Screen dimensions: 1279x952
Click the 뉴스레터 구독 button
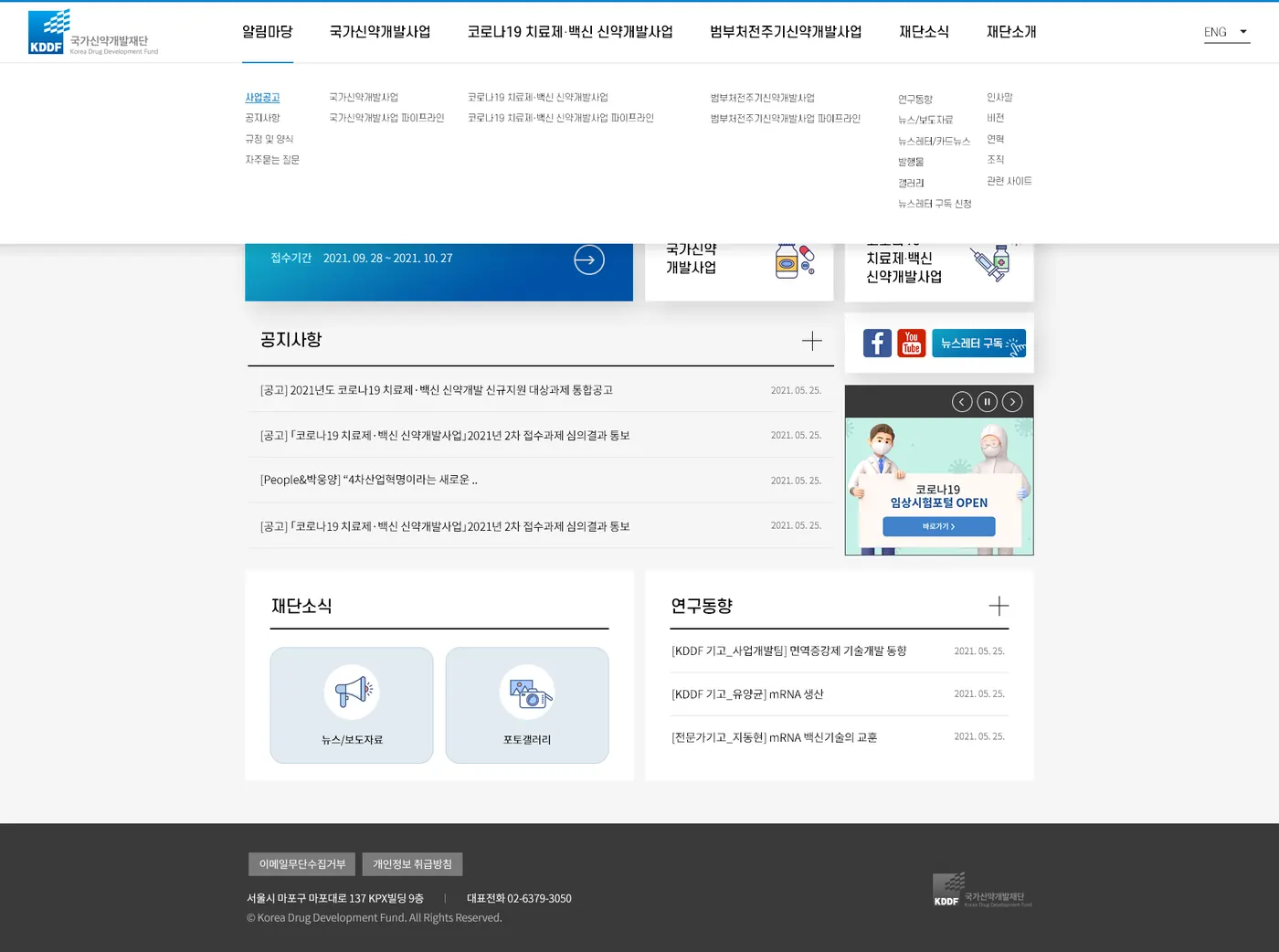point(978,344)
